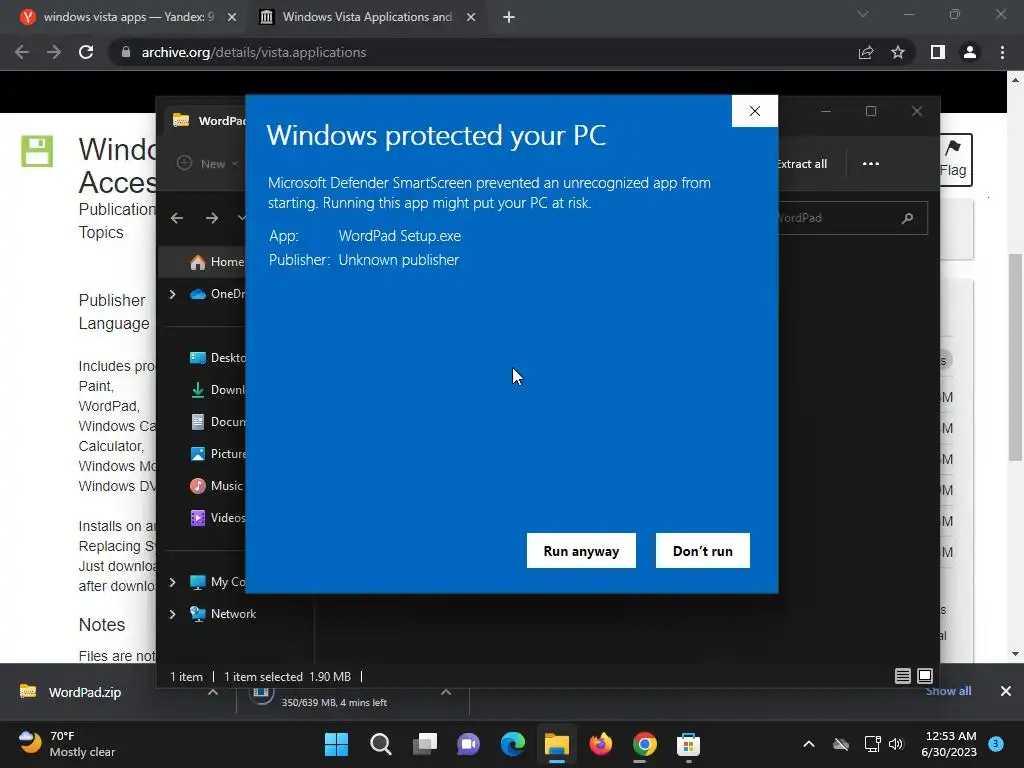Open Windows Start menu
This screenshot has width=1024, height=768.
(x=336, y=744)
